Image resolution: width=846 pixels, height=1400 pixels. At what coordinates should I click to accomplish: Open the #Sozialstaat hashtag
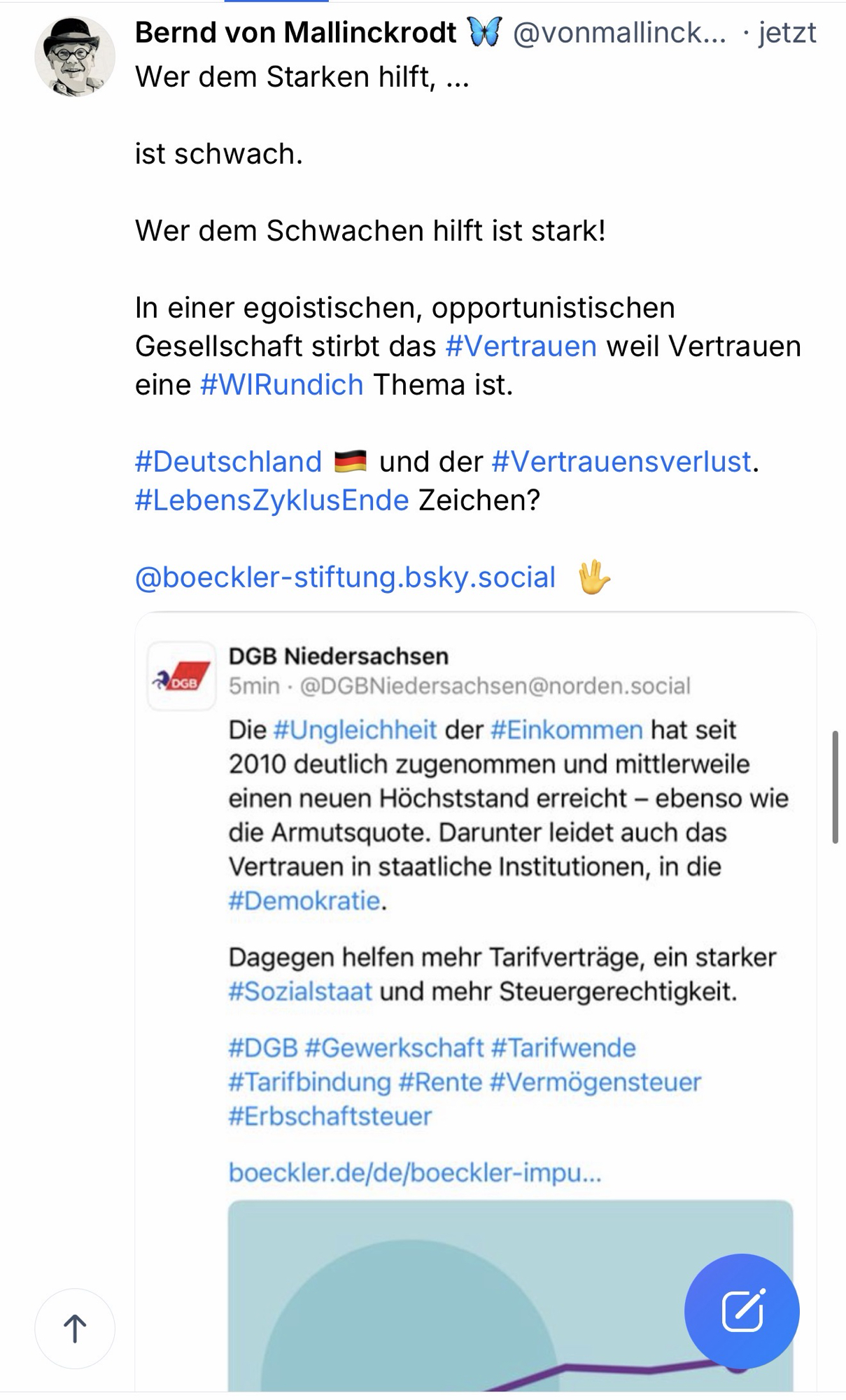pos(300,991)
